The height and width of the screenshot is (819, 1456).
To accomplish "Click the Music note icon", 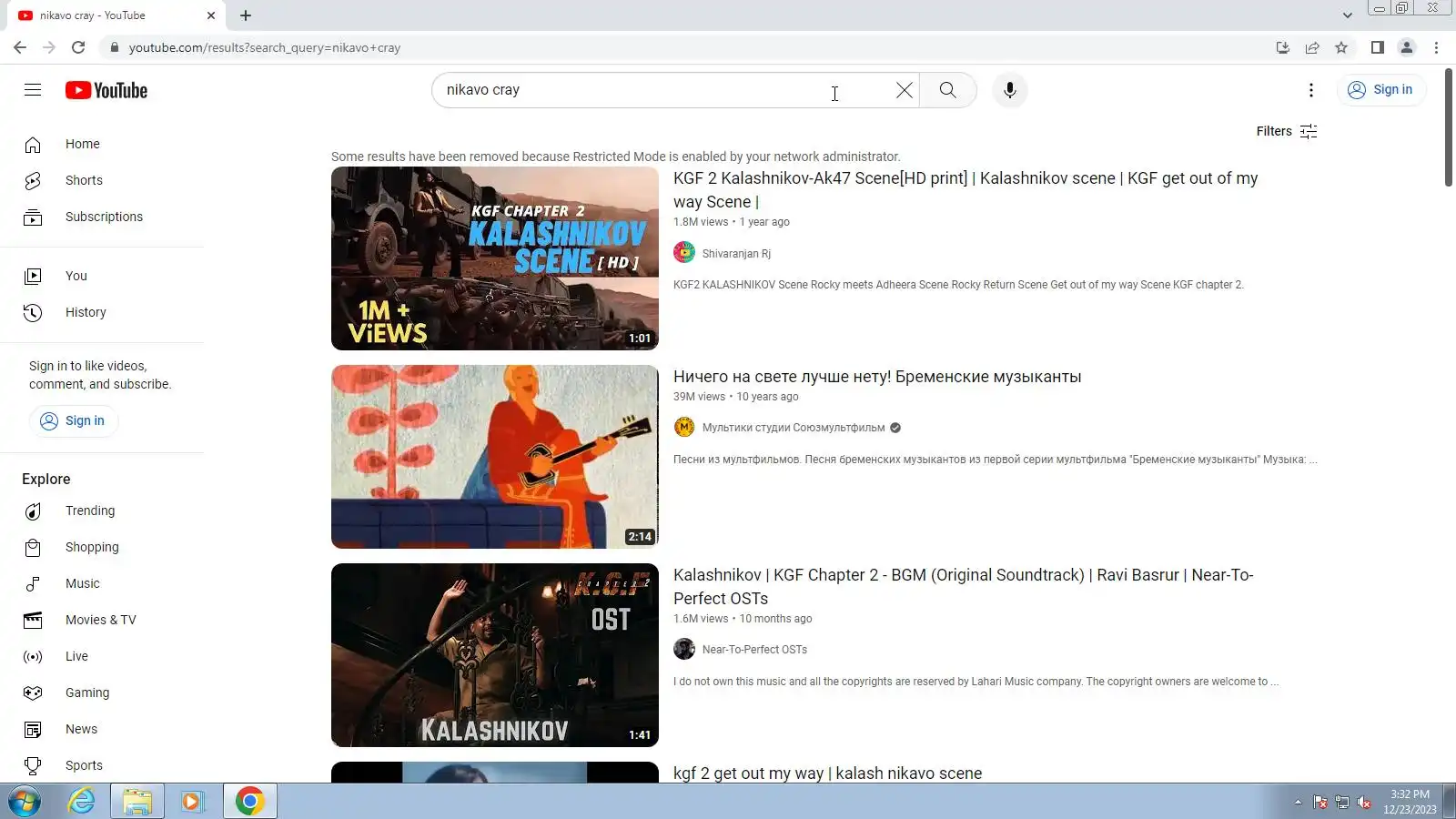I will tap(33, 583).
